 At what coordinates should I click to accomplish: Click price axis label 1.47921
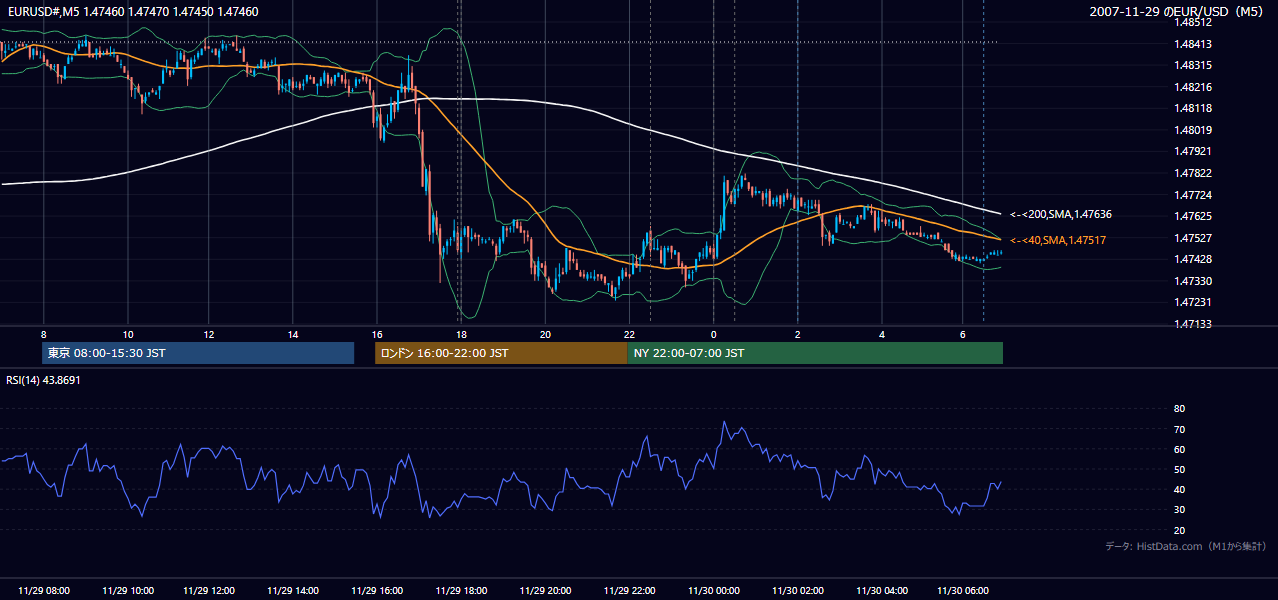pos(1193,151)
